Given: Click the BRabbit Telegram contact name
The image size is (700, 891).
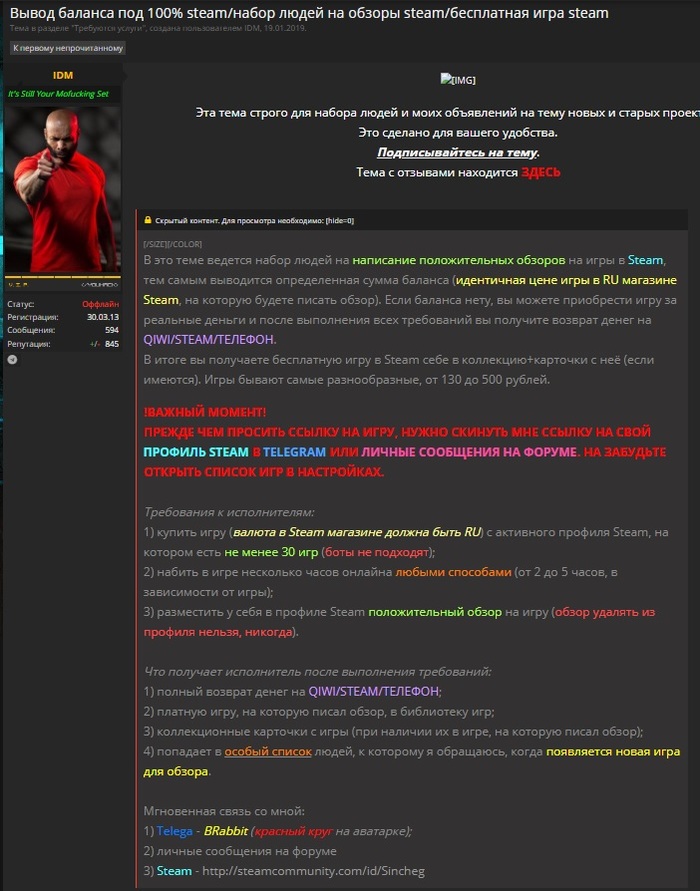Looking at the screenshot, I should click(x=224, y=831).
